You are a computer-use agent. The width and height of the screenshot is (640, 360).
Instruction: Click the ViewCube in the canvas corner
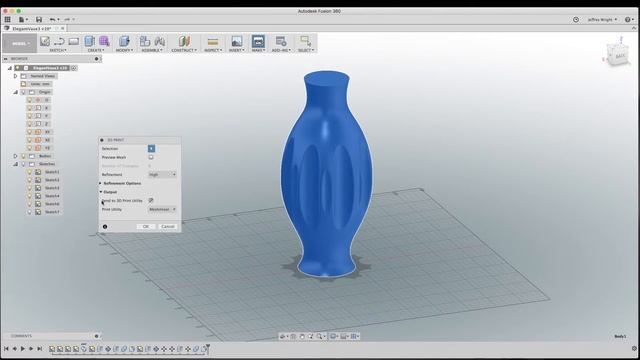pos(618,55)
